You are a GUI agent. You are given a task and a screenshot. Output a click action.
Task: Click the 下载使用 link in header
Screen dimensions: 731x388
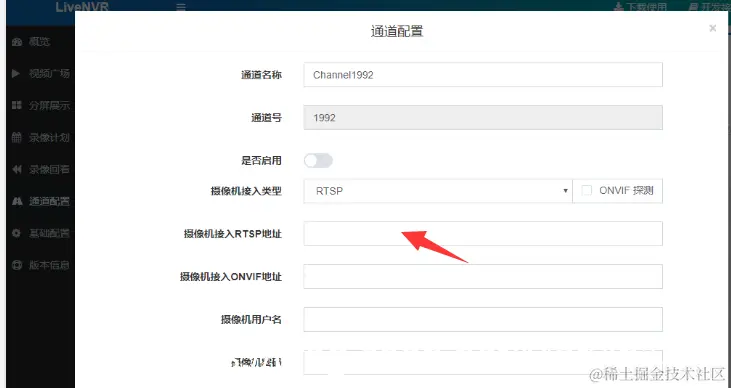[647, 7]
